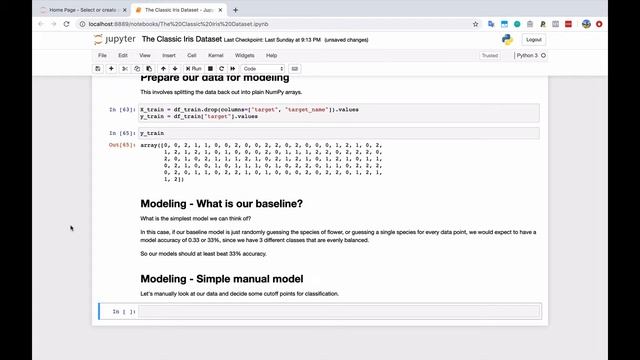This screenshot has height=360, width=640.
Task: Copy selected cells icon
Action: pos(137,69)
